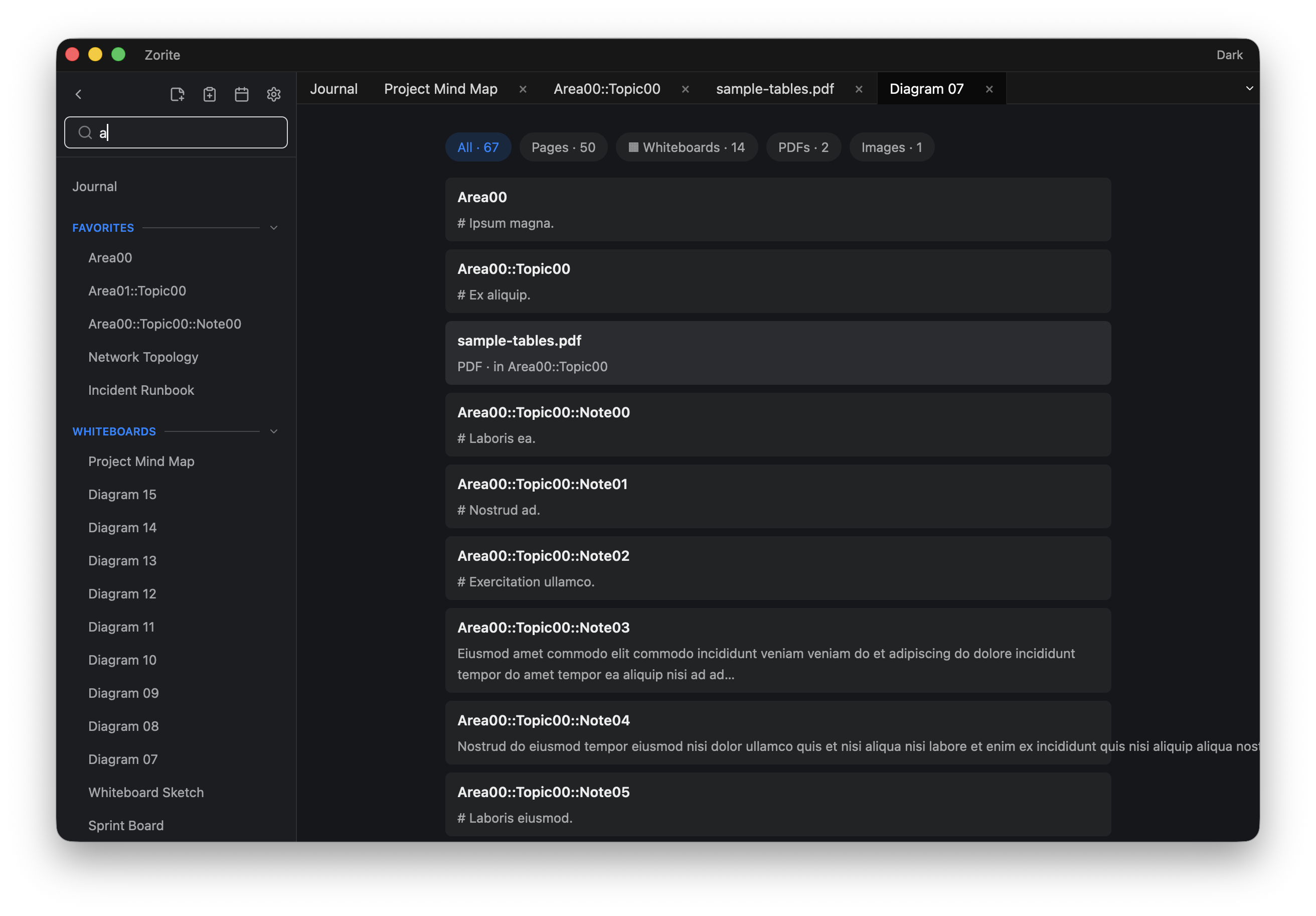Filter results by Pages · 50
Viewport: 1316px width, 916px height.
pyautogui.click(x=563, y=147)
